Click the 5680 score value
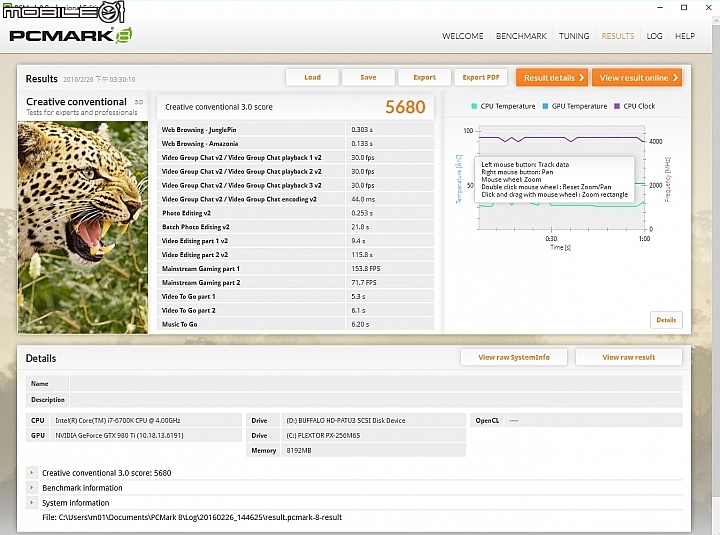This screenshot has height=535, width=720. (405, 107)
